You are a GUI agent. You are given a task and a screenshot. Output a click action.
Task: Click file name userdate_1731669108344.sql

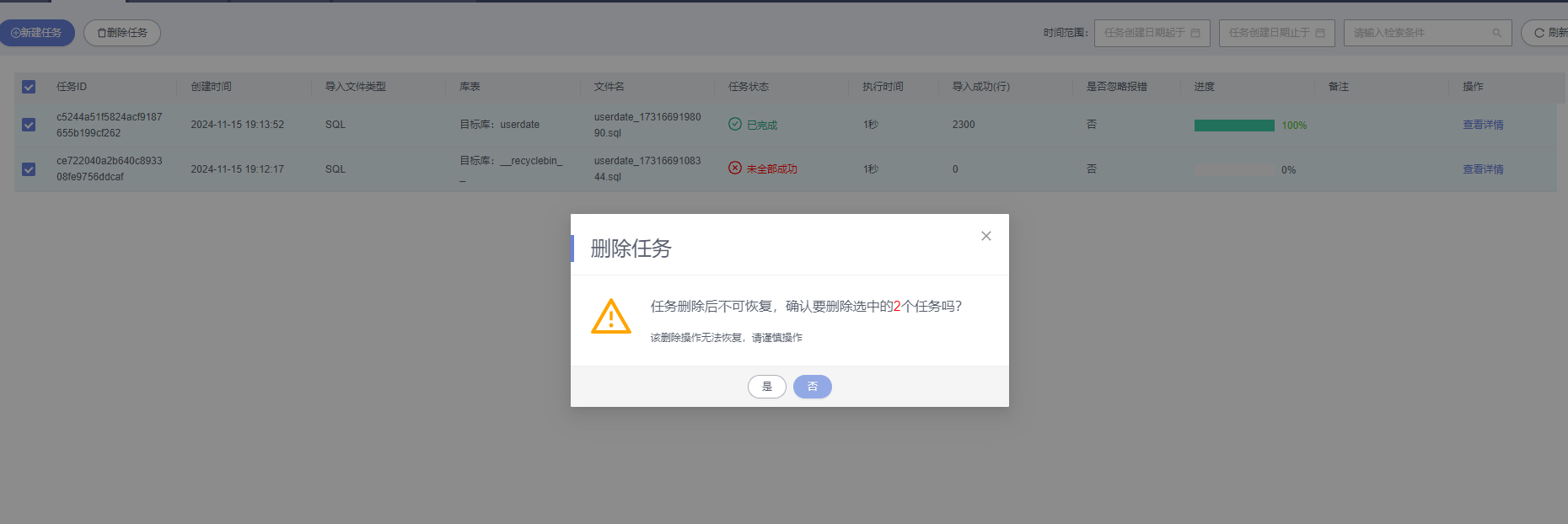647,168
